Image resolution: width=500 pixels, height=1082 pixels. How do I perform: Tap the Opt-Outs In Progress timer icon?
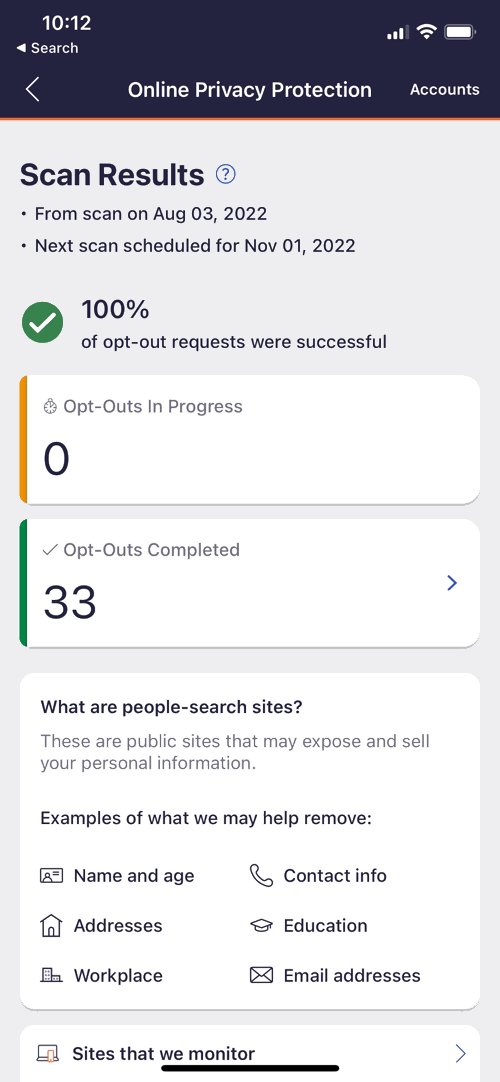point(50,406)
